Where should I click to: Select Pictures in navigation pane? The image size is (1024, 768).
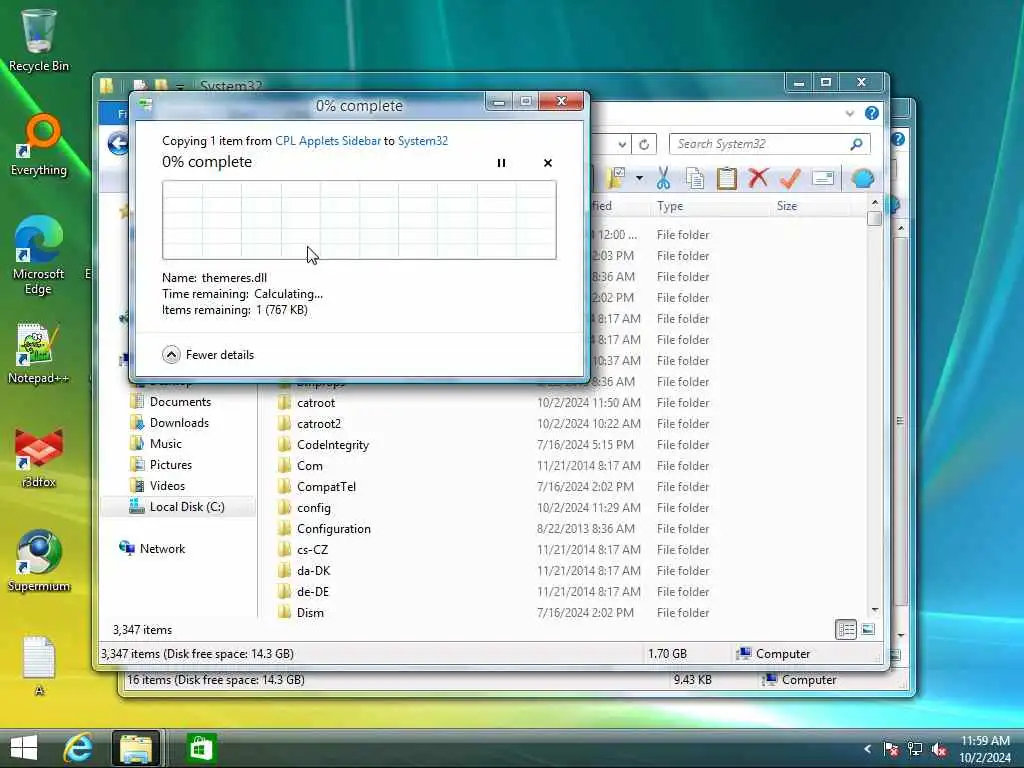(x=170, y=464)
